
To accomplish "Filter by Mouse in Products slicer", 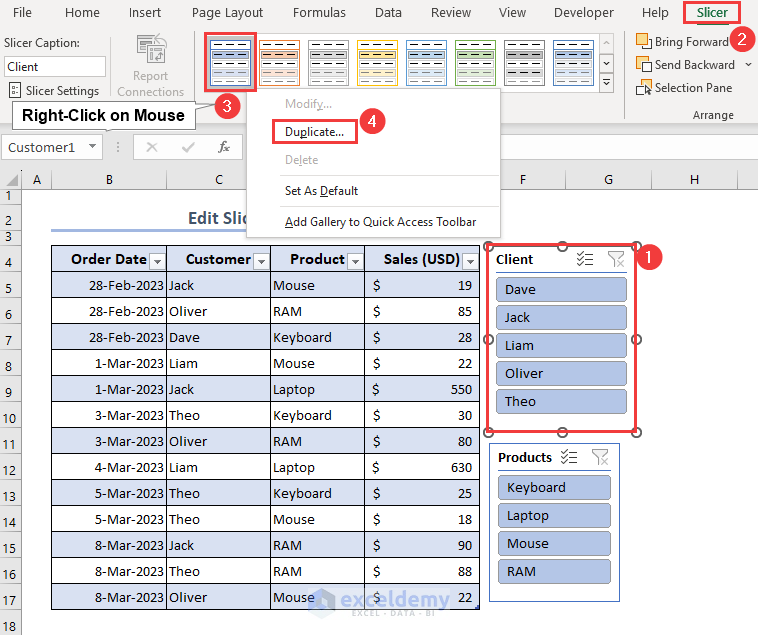I will 554,544.
